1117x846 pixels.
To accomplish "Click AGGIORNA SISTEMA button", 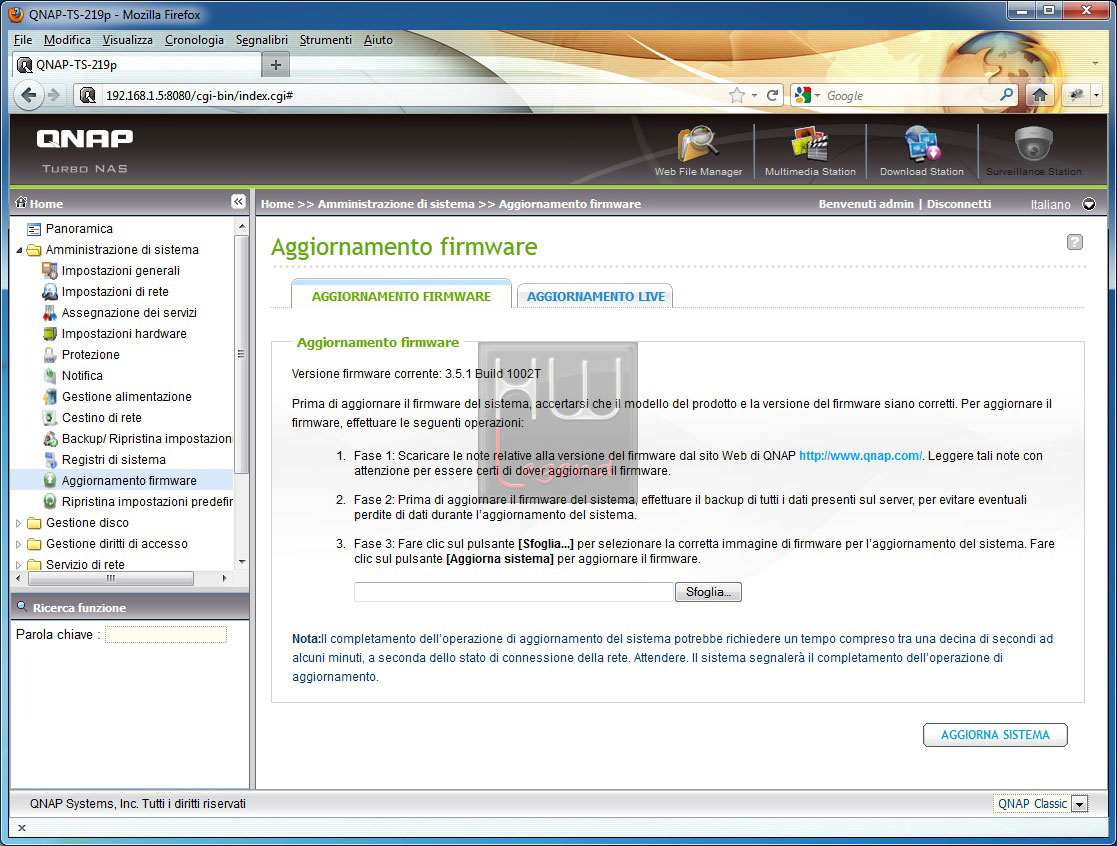I will (x=995, y=735).
